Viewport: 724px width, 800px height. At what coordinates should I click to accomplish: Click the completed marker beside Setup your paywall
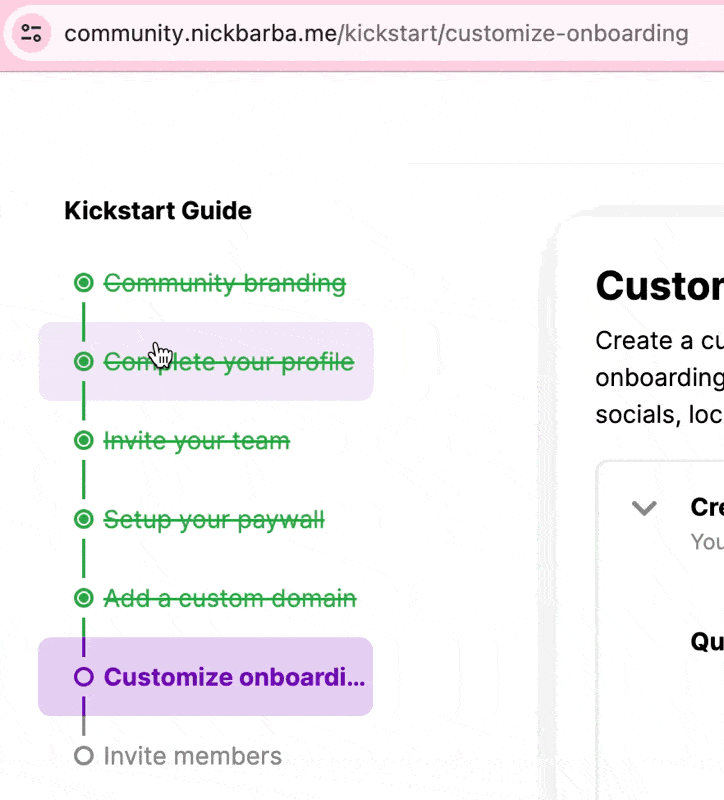[84, 519]
